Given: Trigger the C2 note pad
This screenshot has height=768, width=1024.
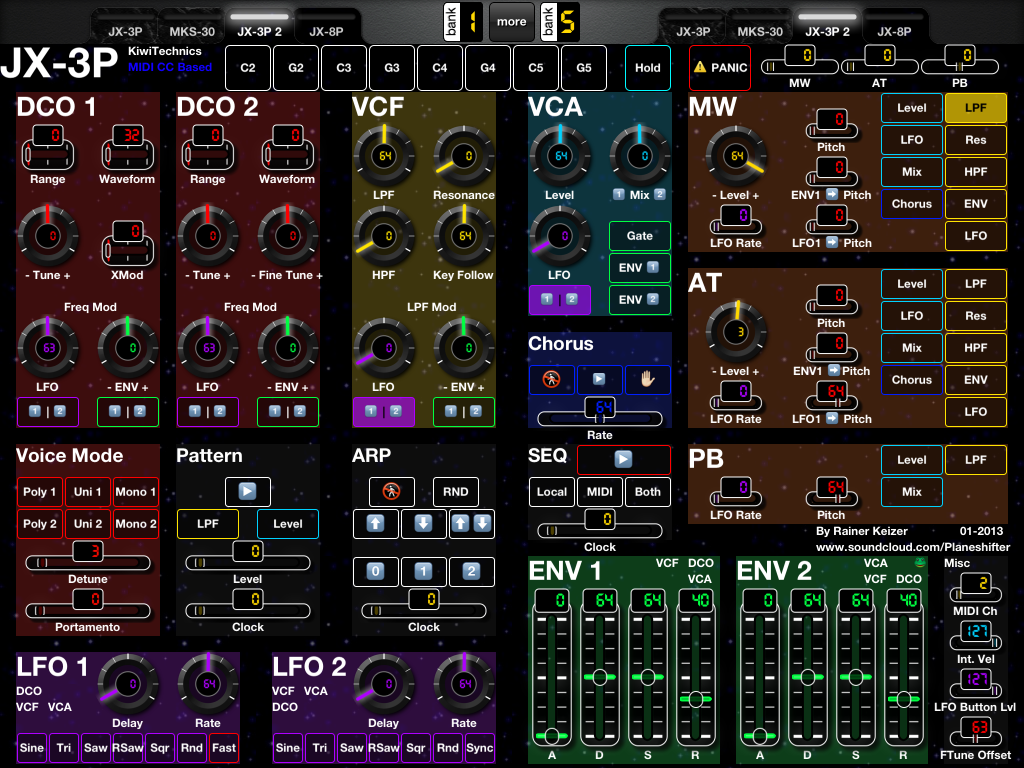Looking at the screenshot, I should click(x=248, y=68).
